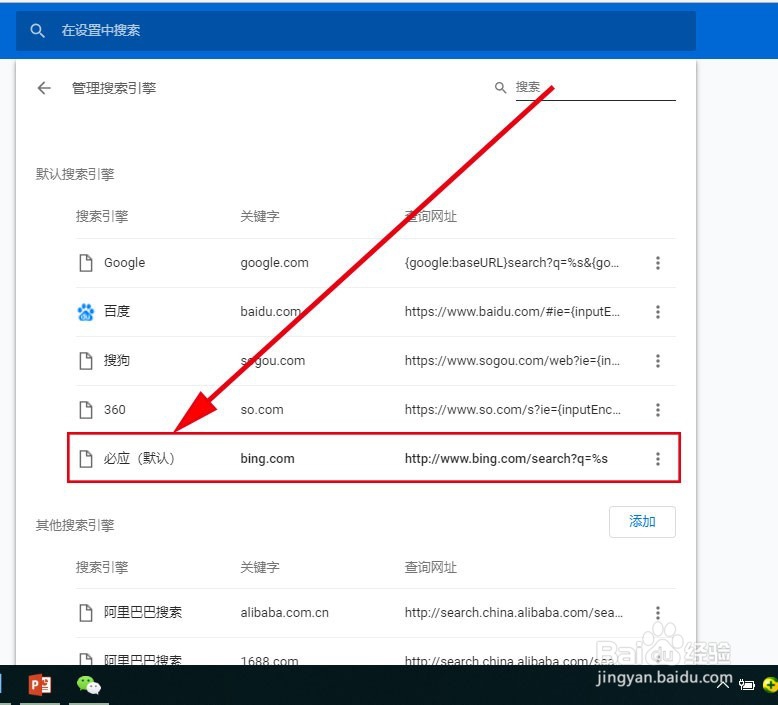This screenshot has height=705, width=778.
Task: Click the so.com/s query URL
Action: pyautogui.click(x=513, y=410)
